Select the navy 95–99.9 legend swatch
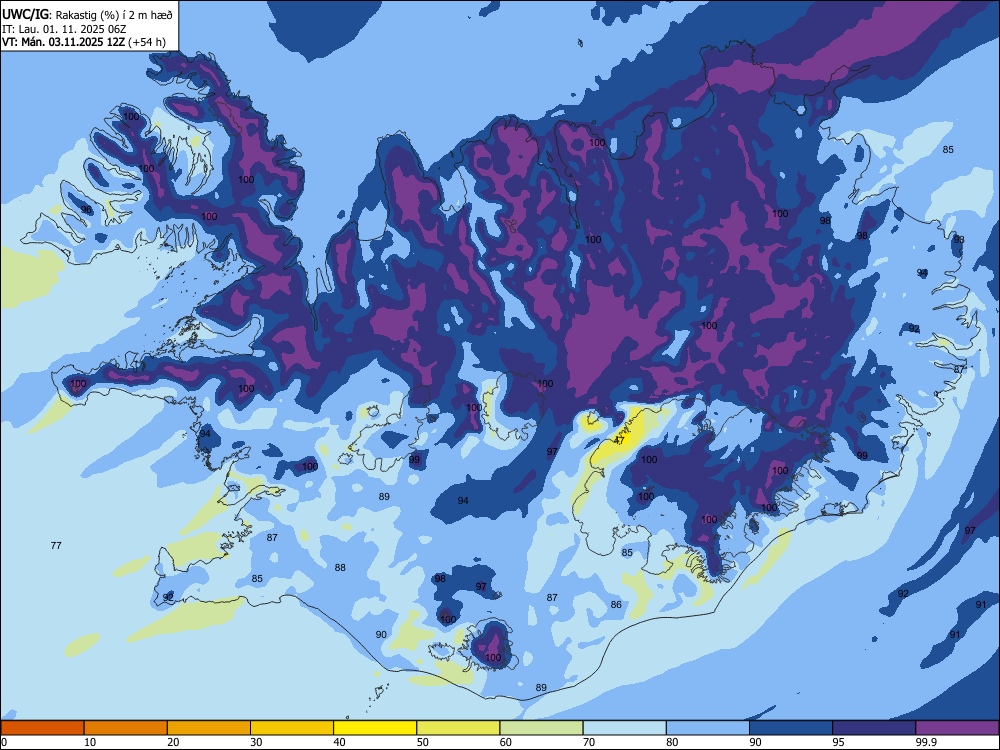This screenshot has height=750, width=1000. click(874, 728)
